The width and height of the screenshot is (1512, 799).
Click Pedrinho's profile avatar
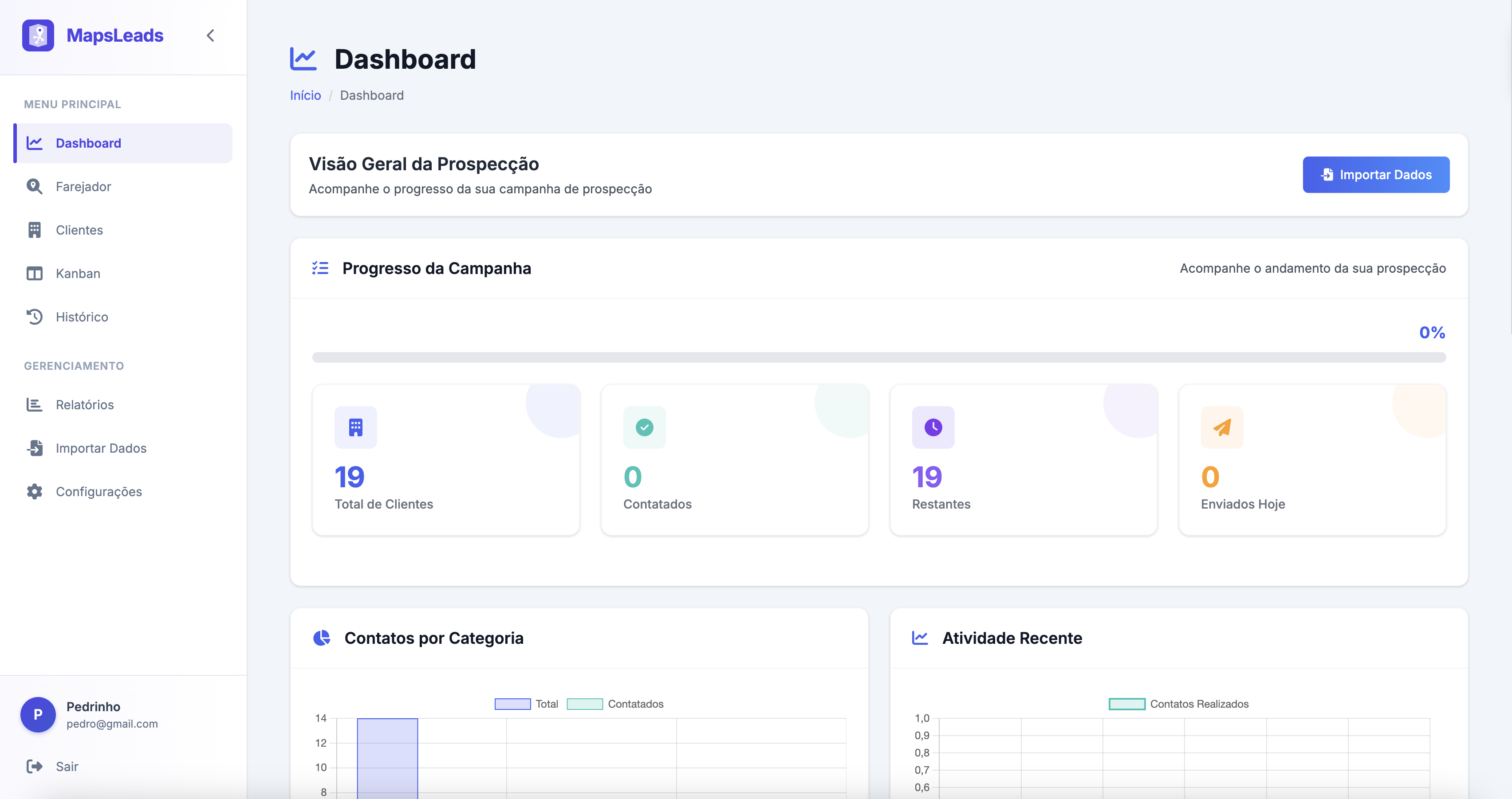pyautogui.click(x=38, y=714)
